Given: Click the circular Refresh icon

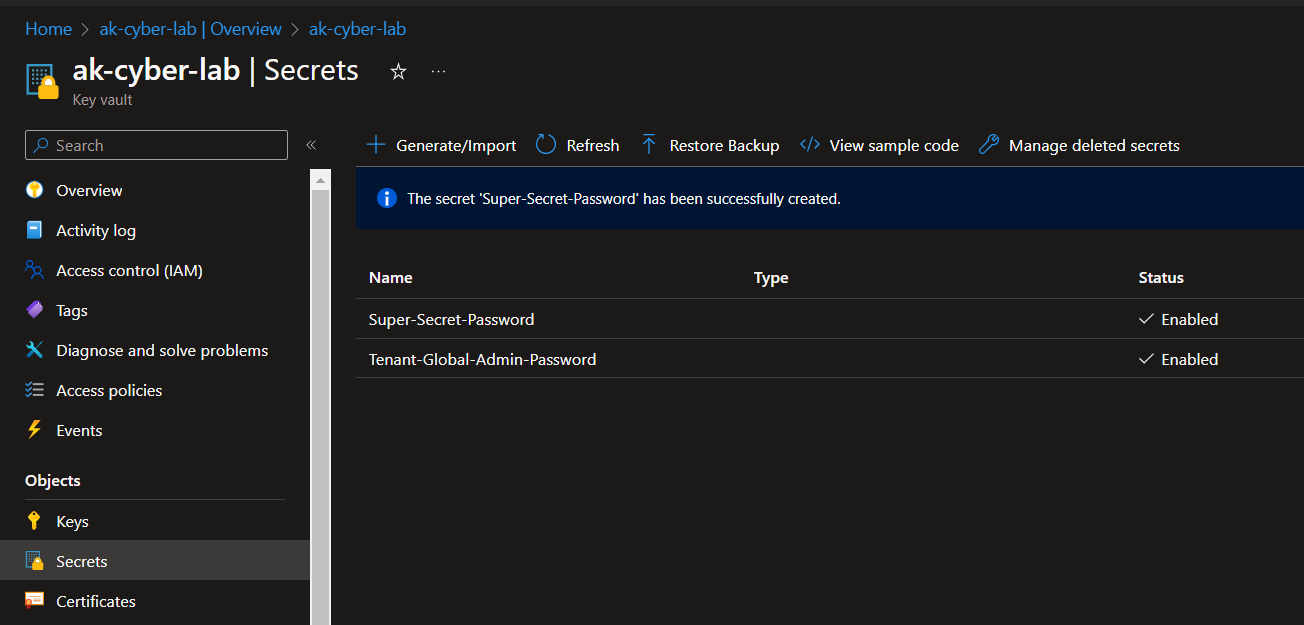Looking at the screenshot, I should coord(546,145).
